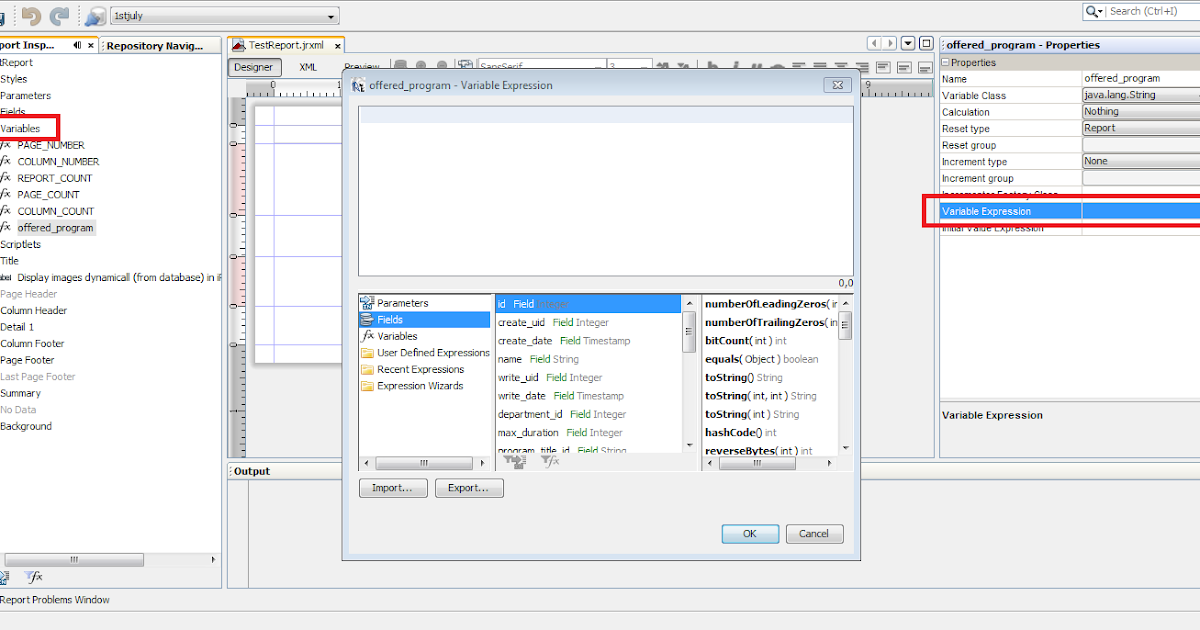Apply left text alignment
The image size is (1200, 630).
pyautogui.click(x=797, y=66)
